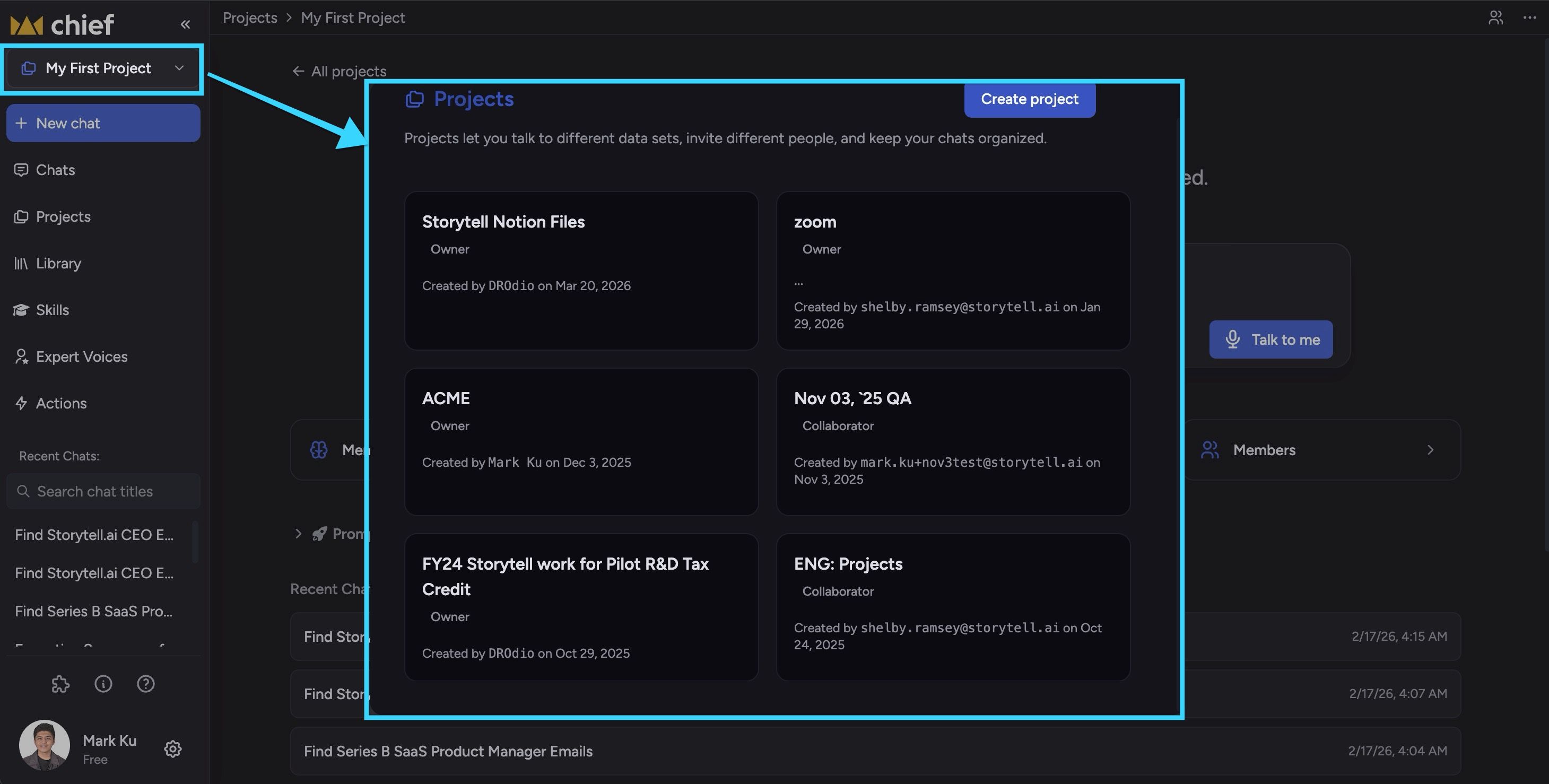Expand Members with the chevron arrow
Viewport: 1549px width, 784px height.
pos(1430,450)
